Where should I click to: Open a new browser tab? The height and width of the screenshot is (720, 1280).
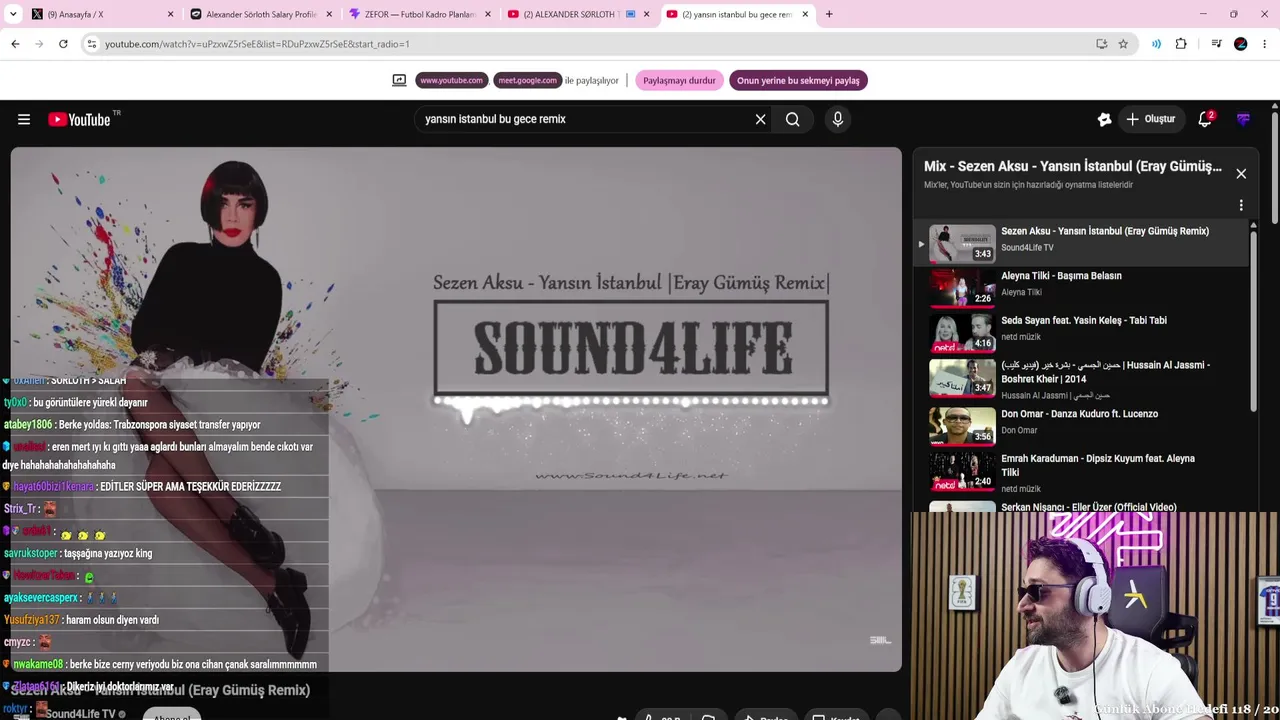[x=829, y=14]
